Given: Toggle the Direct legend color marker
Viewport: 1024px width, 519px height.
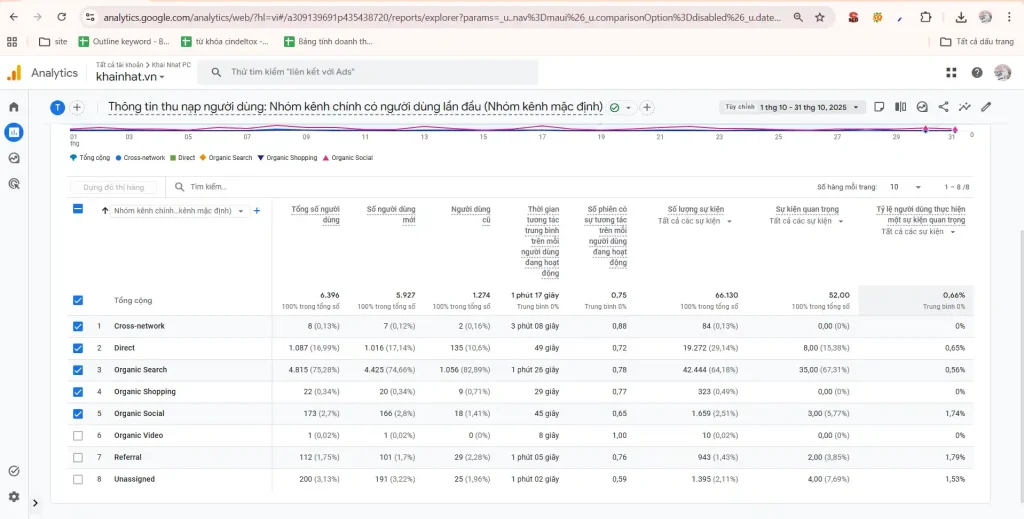Looking at the screenshot, I should 172,158.
